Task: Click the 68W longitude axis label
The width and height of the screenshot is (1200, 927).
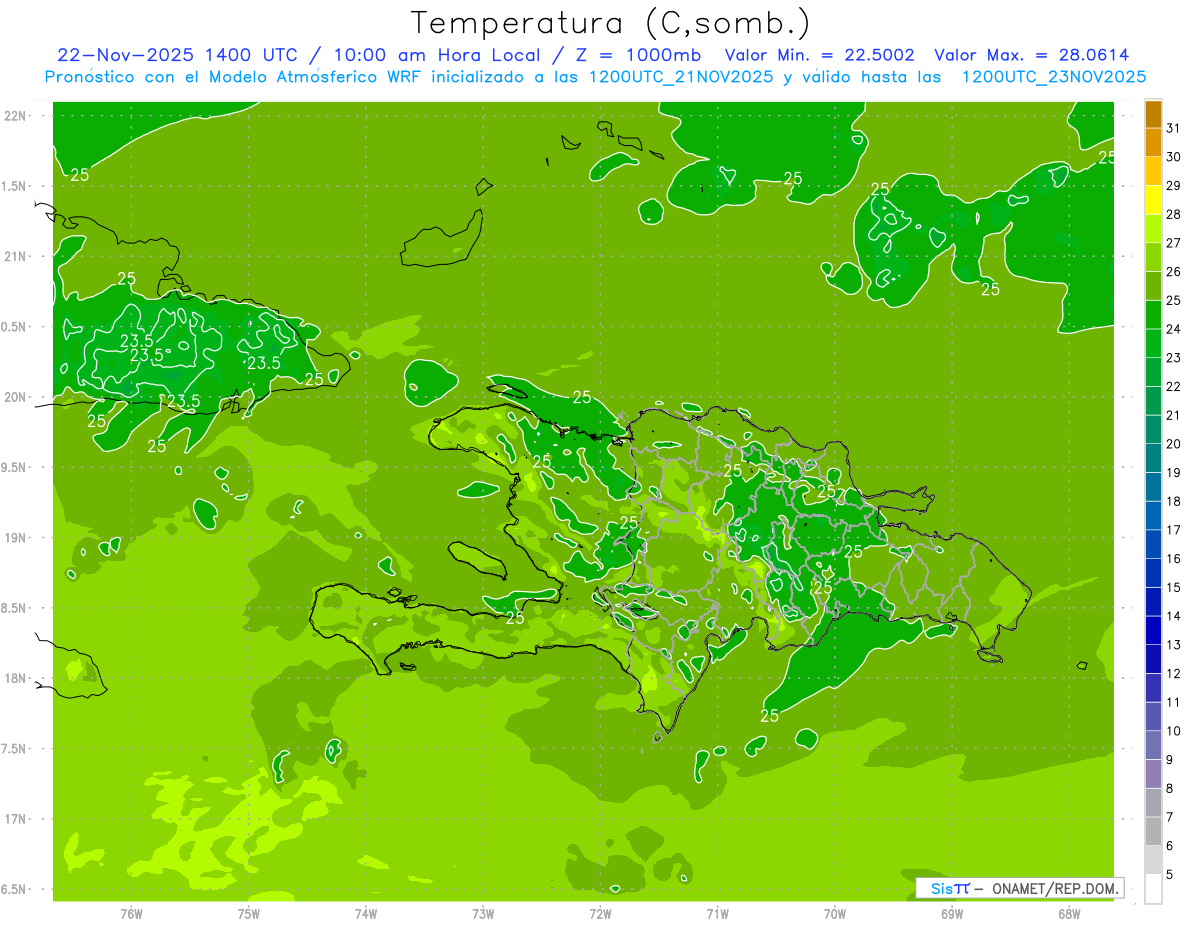Action: point(1069,914)
